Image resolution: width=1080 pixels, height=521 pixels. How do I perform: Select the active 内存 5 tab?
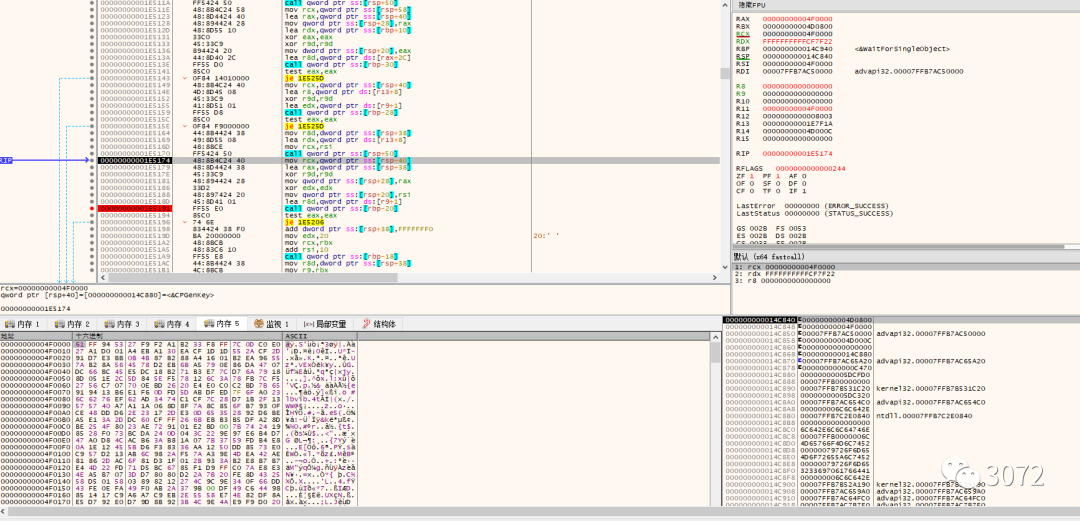[x=222, y=324]
